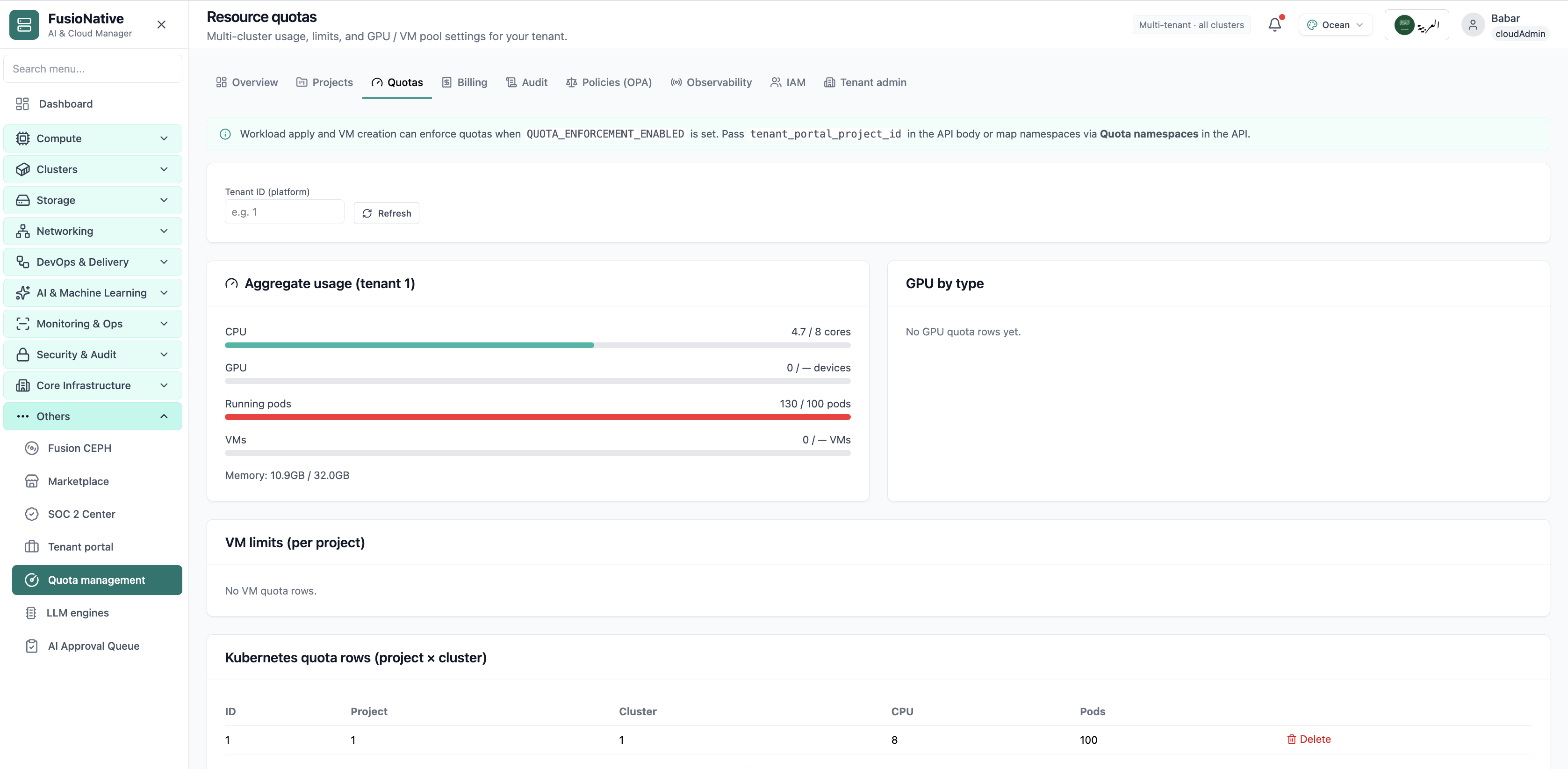Image resolution: width=1568 pixels, height=769 pixels.
Task: Delete quota row with ID 1
Action: 1309,739
